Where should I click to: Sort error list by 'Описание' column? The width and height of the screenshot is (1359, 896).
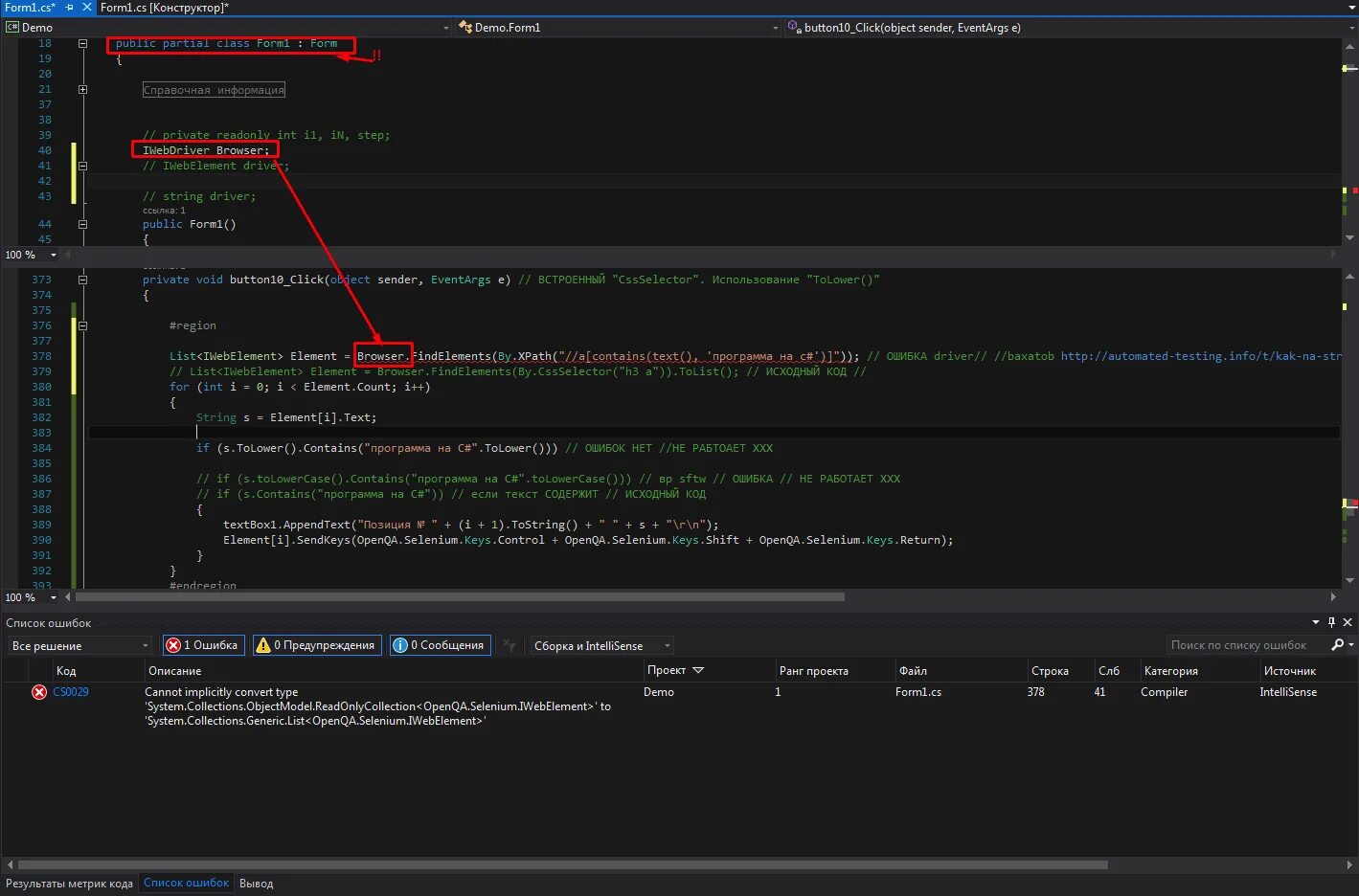coord(175,671)
